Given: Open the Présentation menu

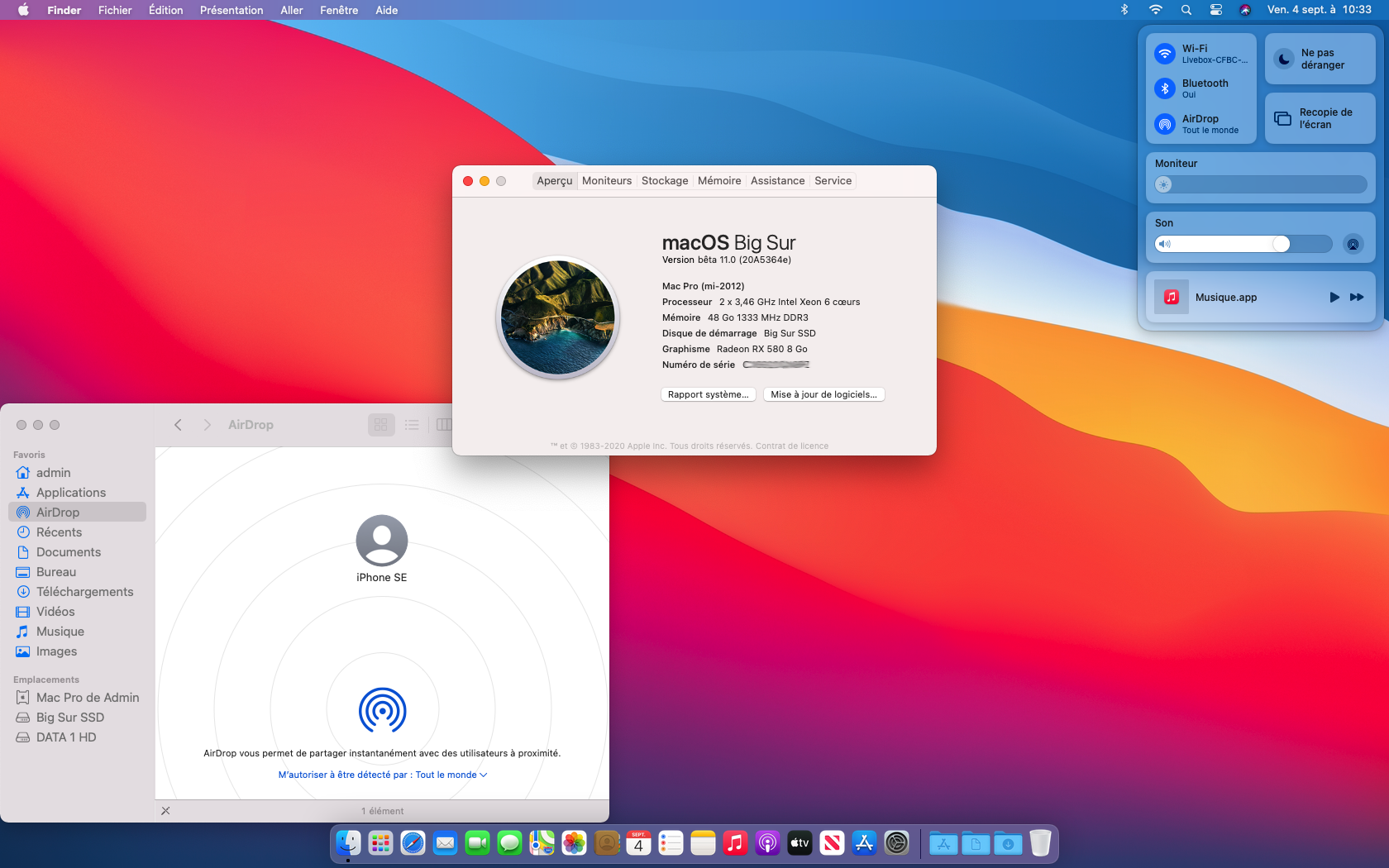Looking at the screenshot, I should pyautogui.click(x=231, y=10).
